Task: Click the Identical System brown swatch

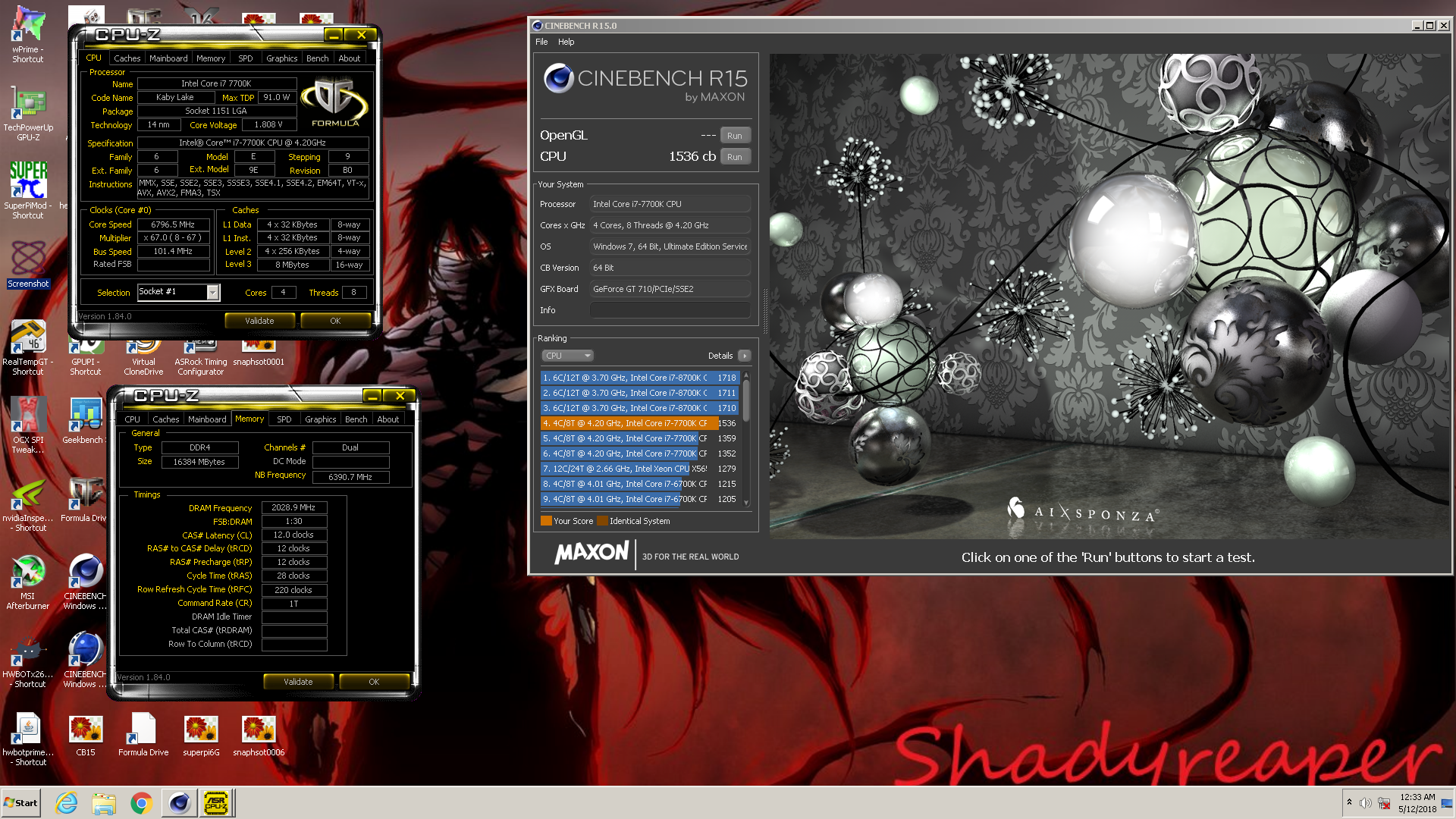Action: (602, 521)
